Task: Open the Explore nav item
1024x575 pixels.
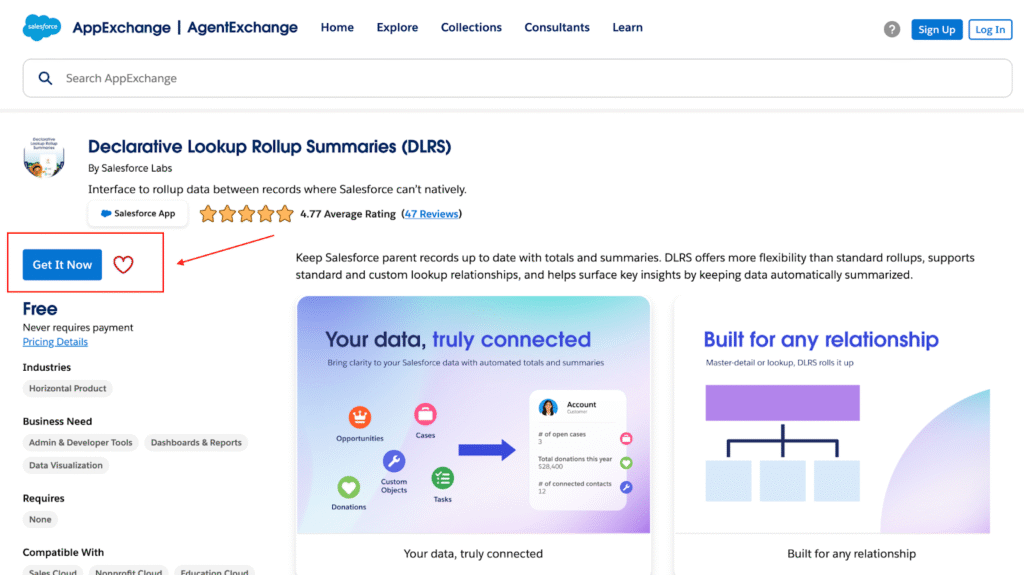Action: click(x=397, y=27)
